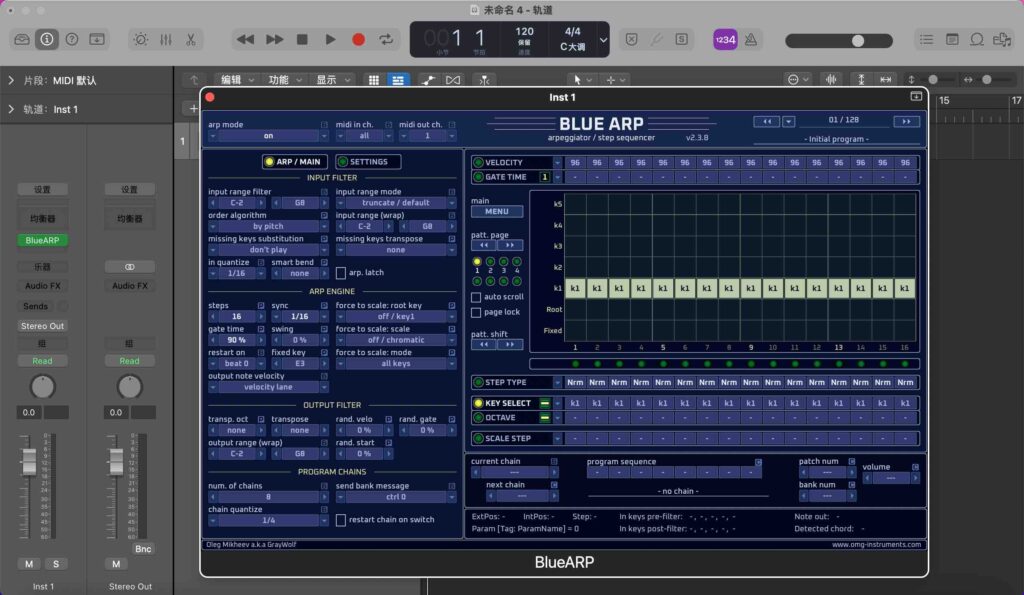Toggle the STEP TYPE lane power button
This screenshot has width=1024, height=595.
479,382
